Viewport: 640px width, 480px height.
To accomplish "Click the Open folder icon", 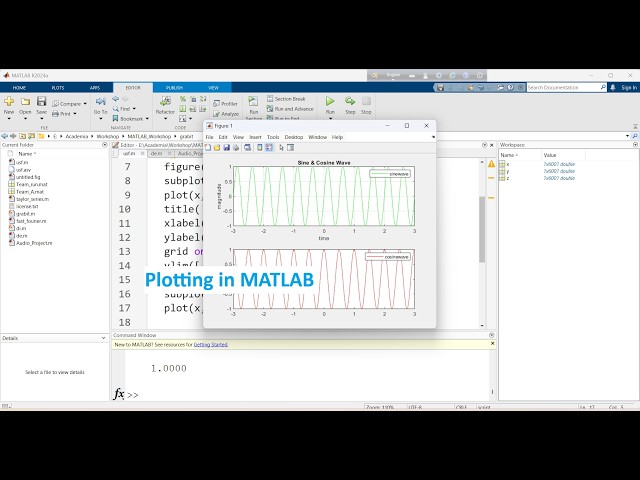I will (x=25, y=101).
